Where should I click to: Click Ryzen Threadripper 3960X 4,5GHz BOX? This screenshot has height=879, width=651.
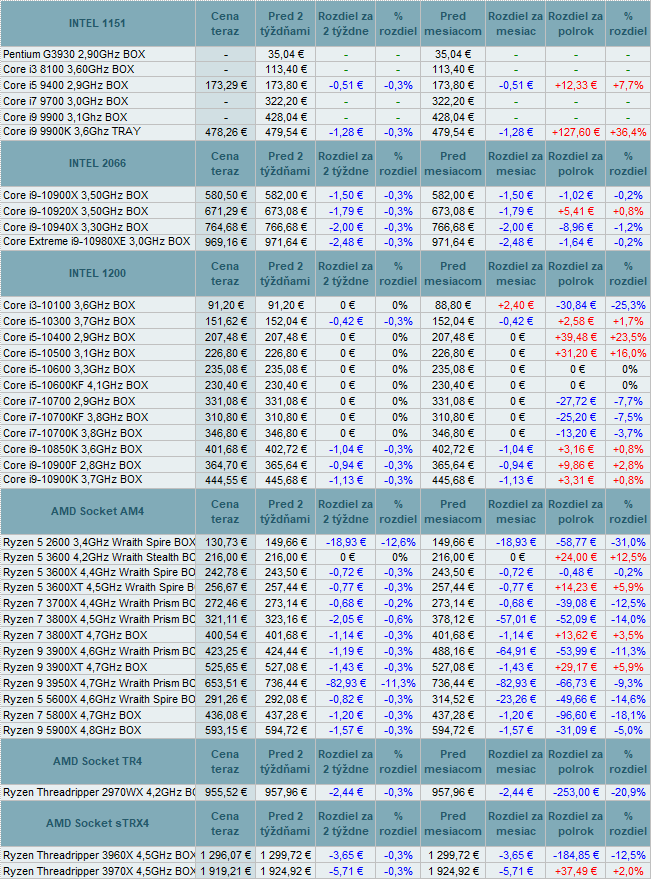coord(99,855)
